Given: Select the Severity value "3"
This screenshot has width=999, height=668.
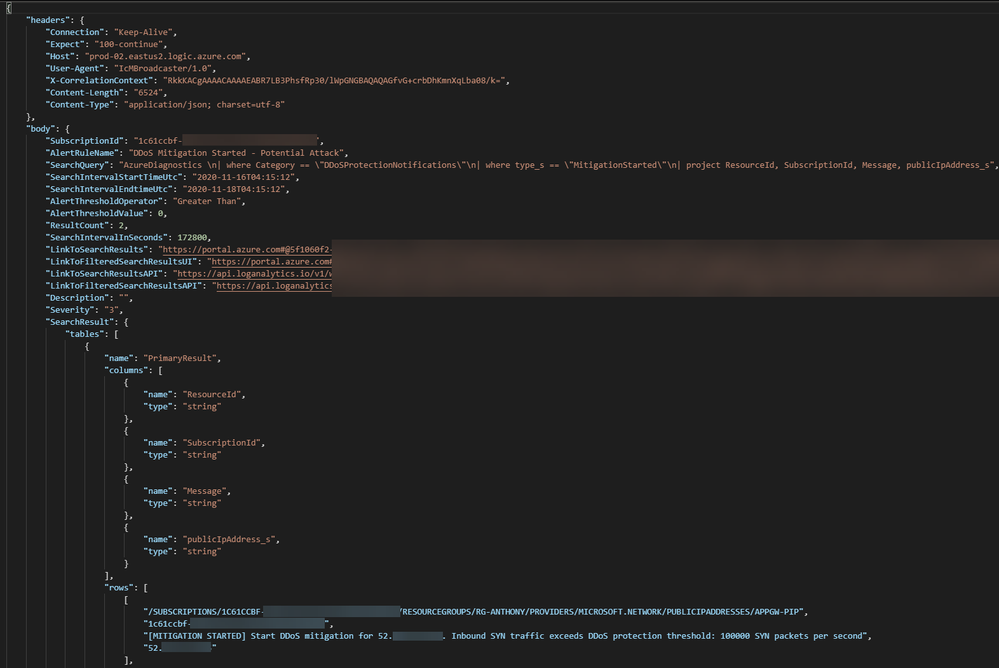Looking at the screenshot, I should pos(111,310).
